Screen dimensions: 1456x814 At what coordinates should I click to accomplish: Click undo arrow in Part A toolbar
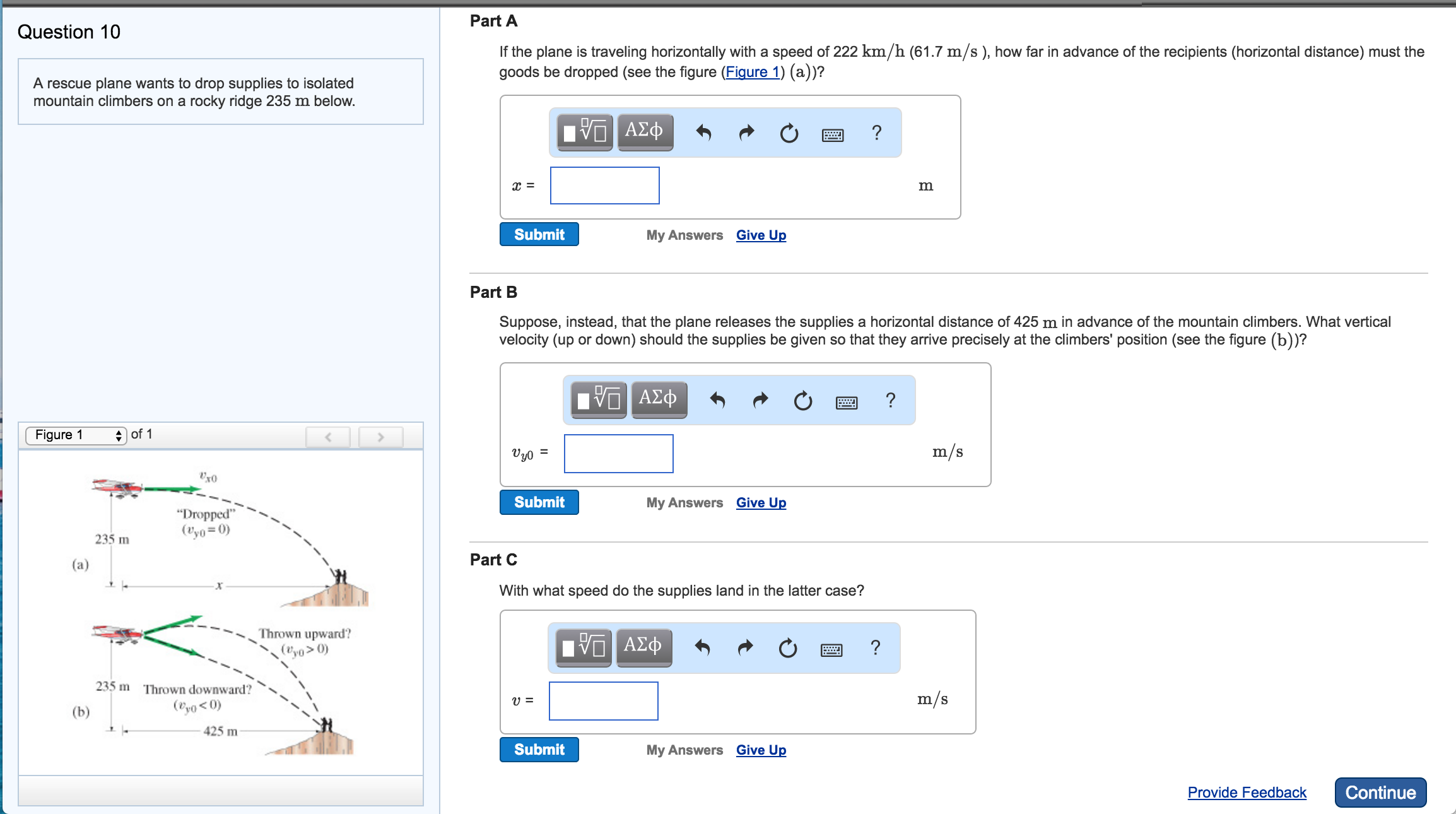pos(703,133)
